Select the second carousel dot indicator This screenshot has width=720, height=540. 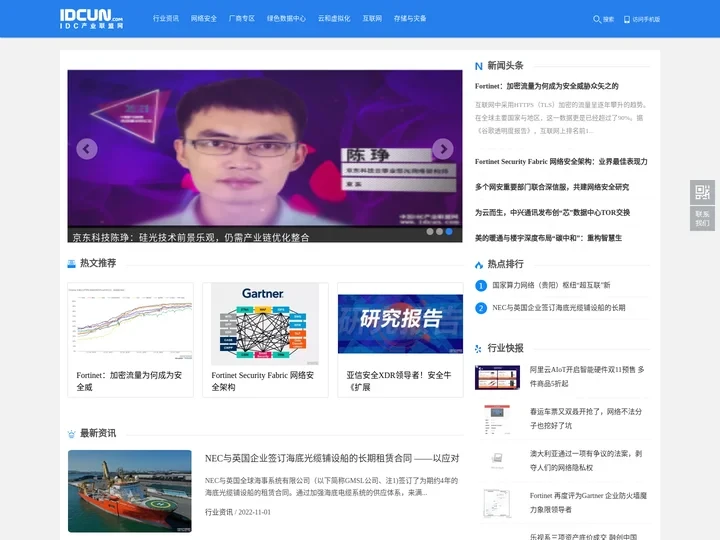point(439,231)
